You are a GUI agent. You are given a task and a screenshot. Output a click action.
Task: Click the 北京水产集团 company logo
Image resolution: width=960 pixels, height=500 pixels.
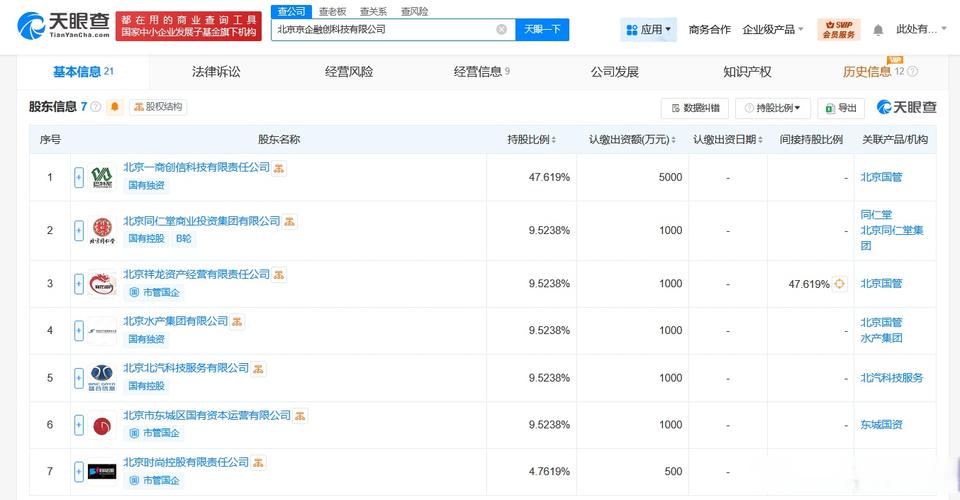tap(102, 331)
